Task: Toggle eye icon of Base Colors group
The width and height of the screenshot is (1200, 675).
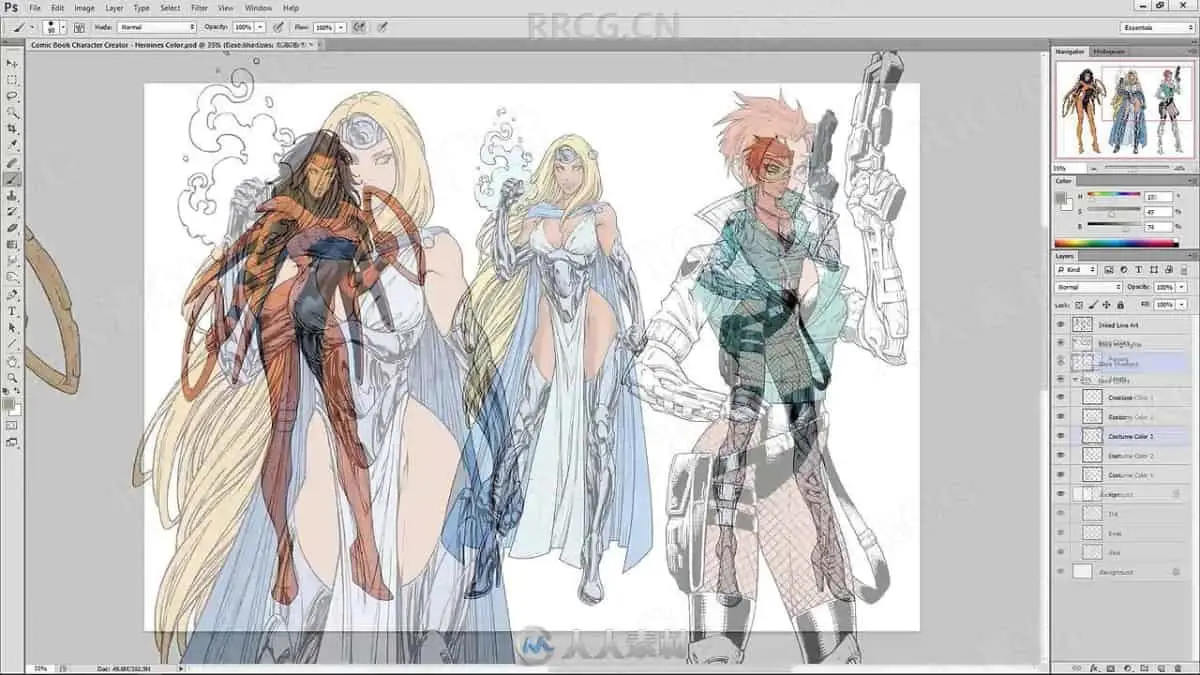Action: click(1061, 380)
